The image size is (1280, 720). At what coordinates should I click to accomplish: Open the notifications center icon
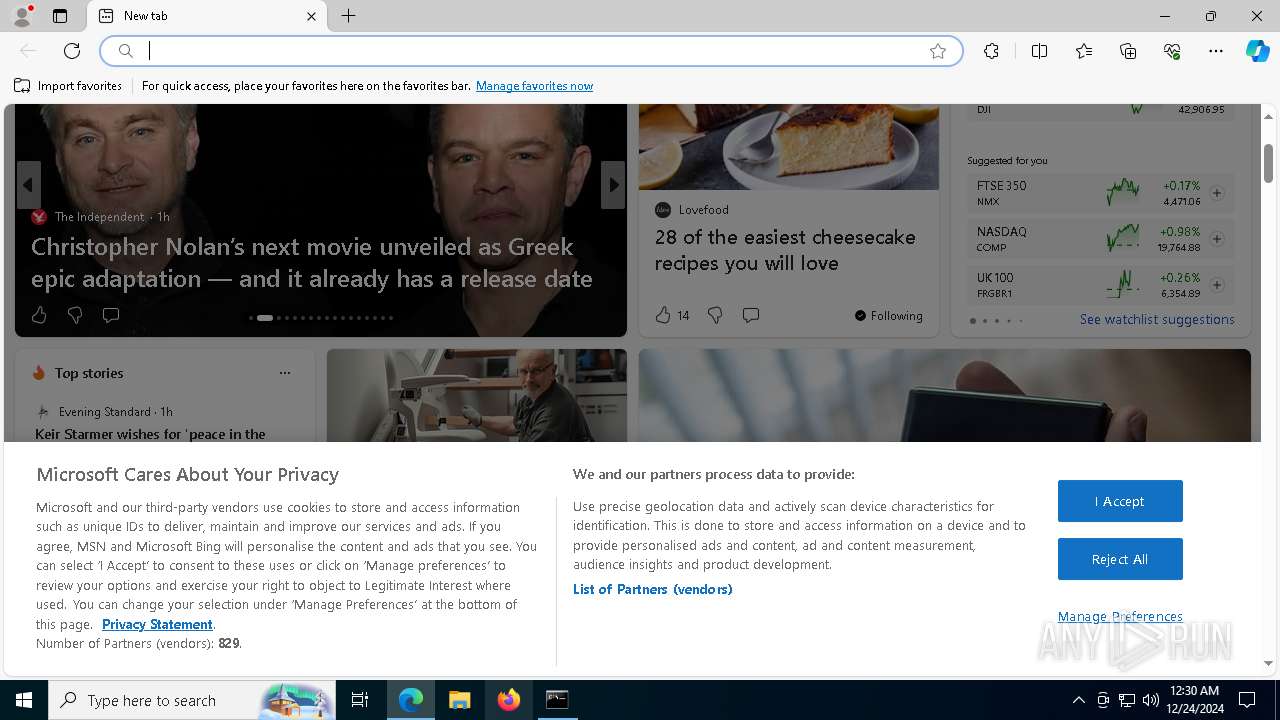(x=1247, y=700)
